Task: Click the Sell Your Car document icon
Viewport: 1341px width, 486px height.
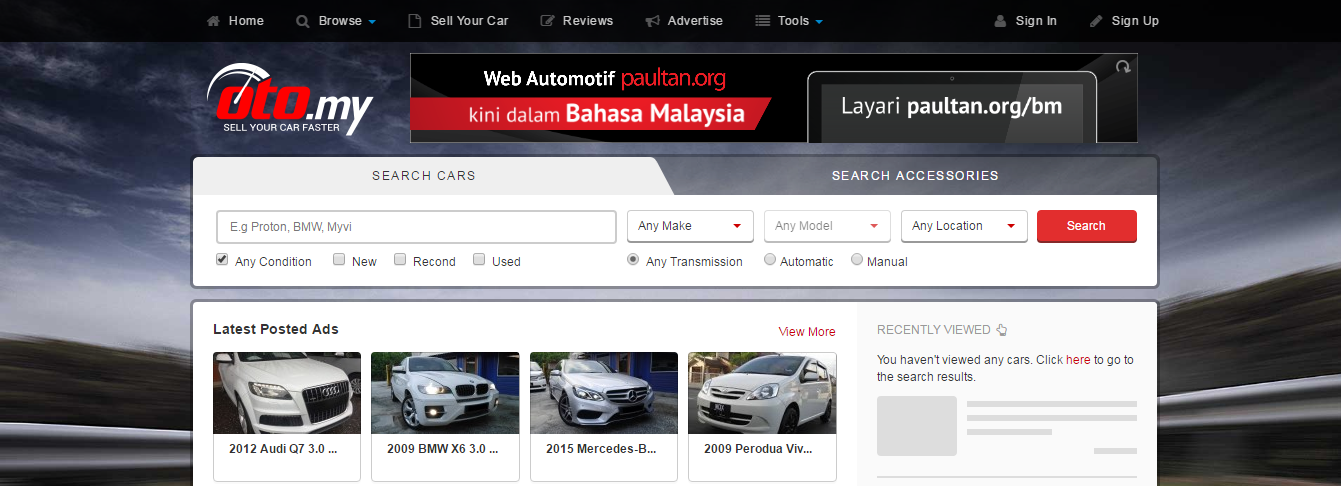Action: [x=415, y=21]
